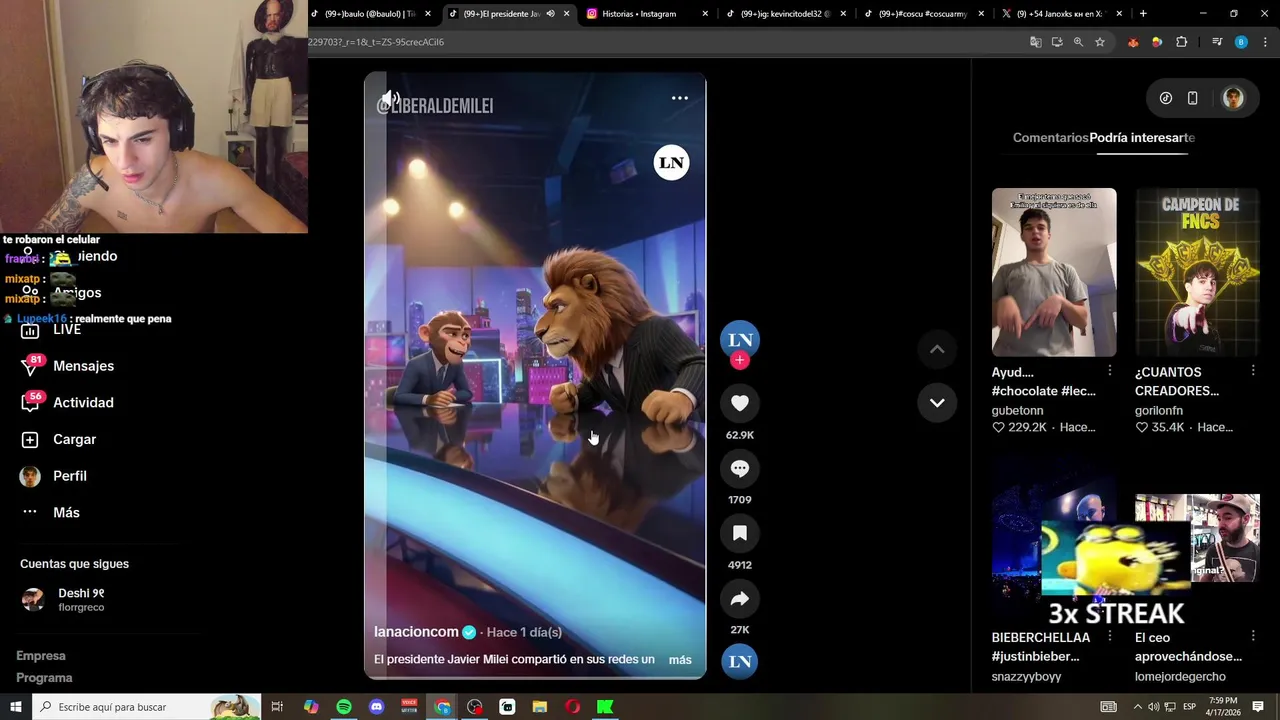Save video with the bookmark icon
The width and height of the screenshot is (1280, 720).
(x=740, y=533)
